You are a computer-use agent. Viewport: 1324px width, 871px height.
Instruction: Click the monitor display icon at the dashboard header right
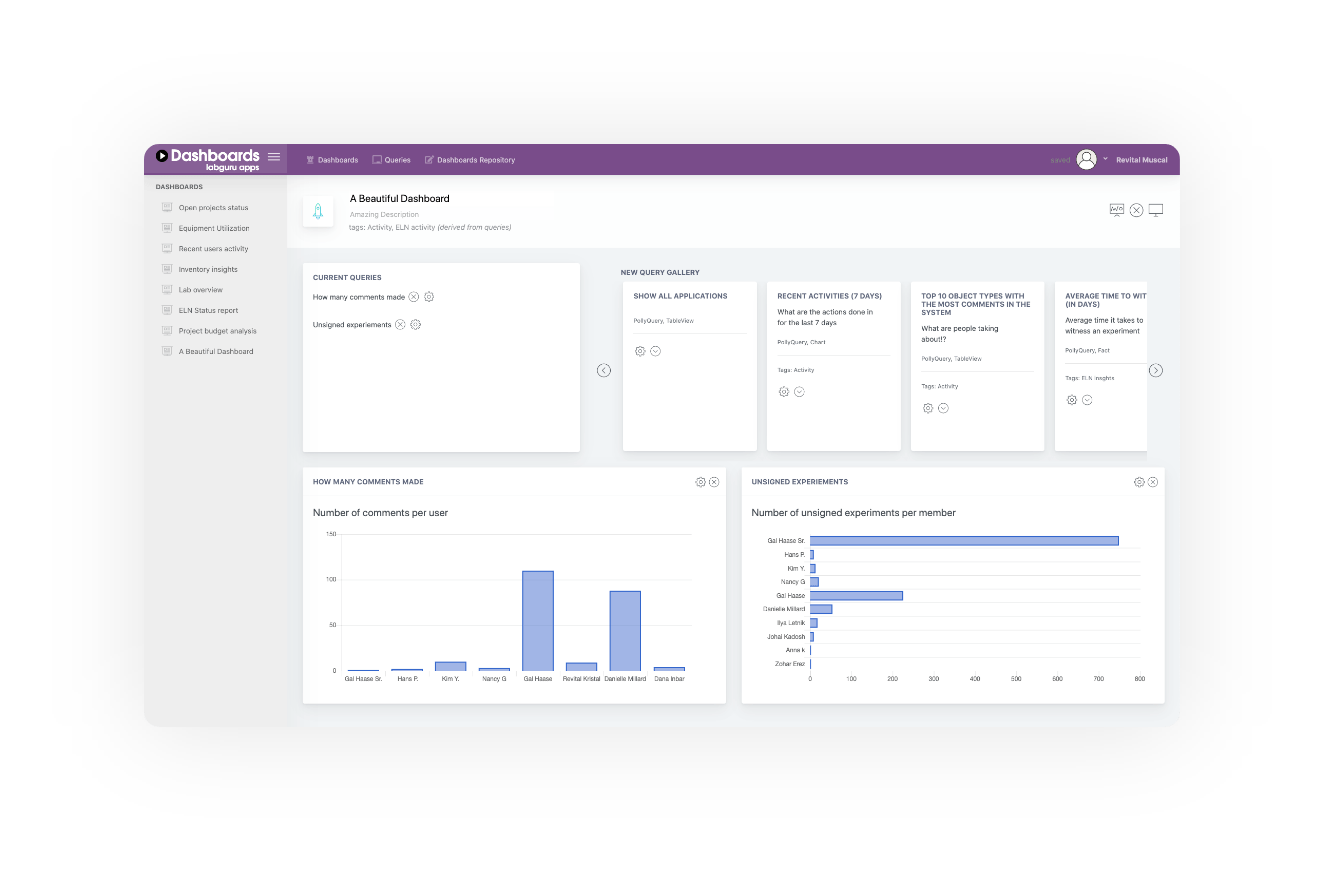coord(1157,210)
